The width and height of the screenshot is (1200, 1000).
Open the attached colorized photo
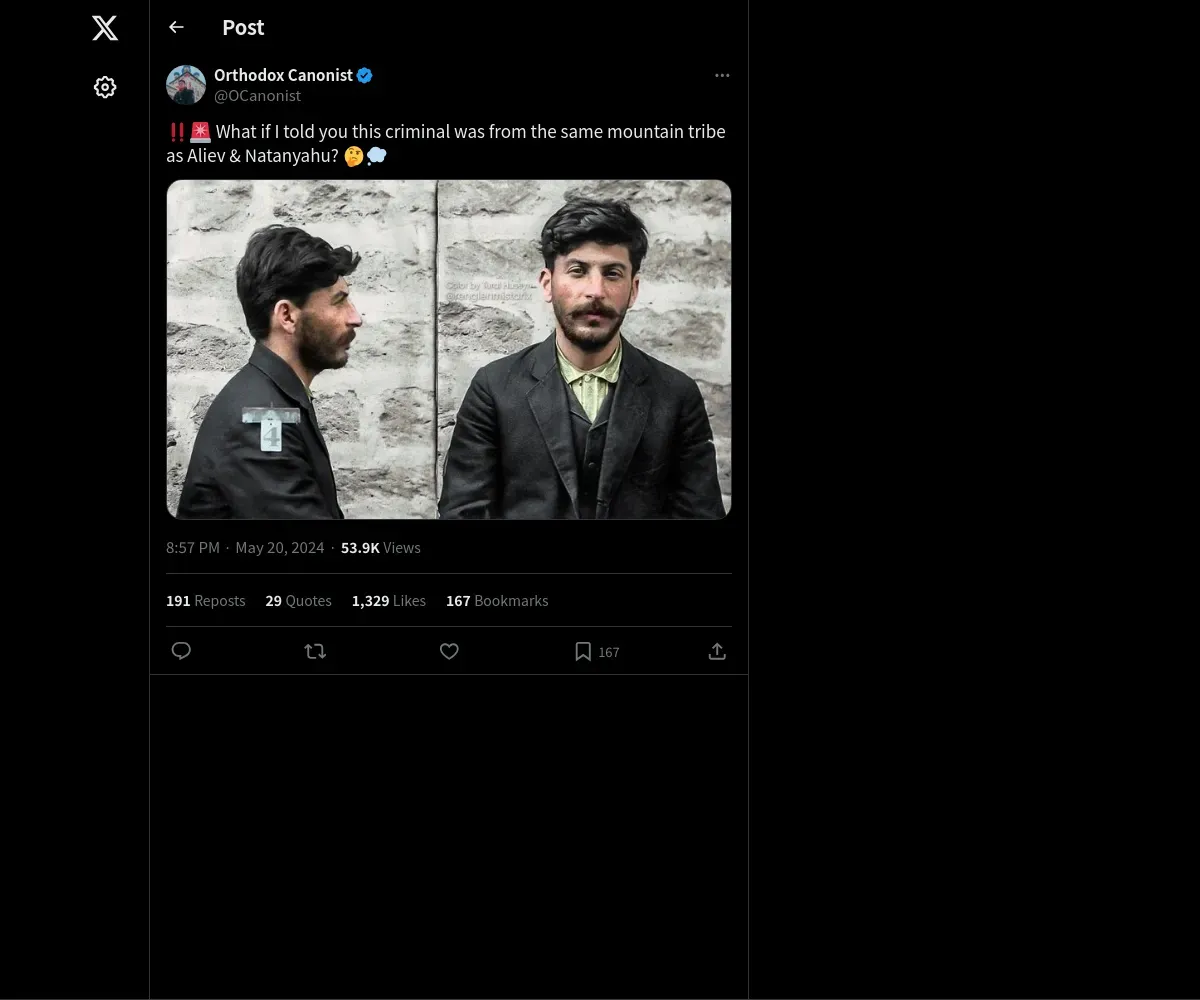click(x=449, y=349)
